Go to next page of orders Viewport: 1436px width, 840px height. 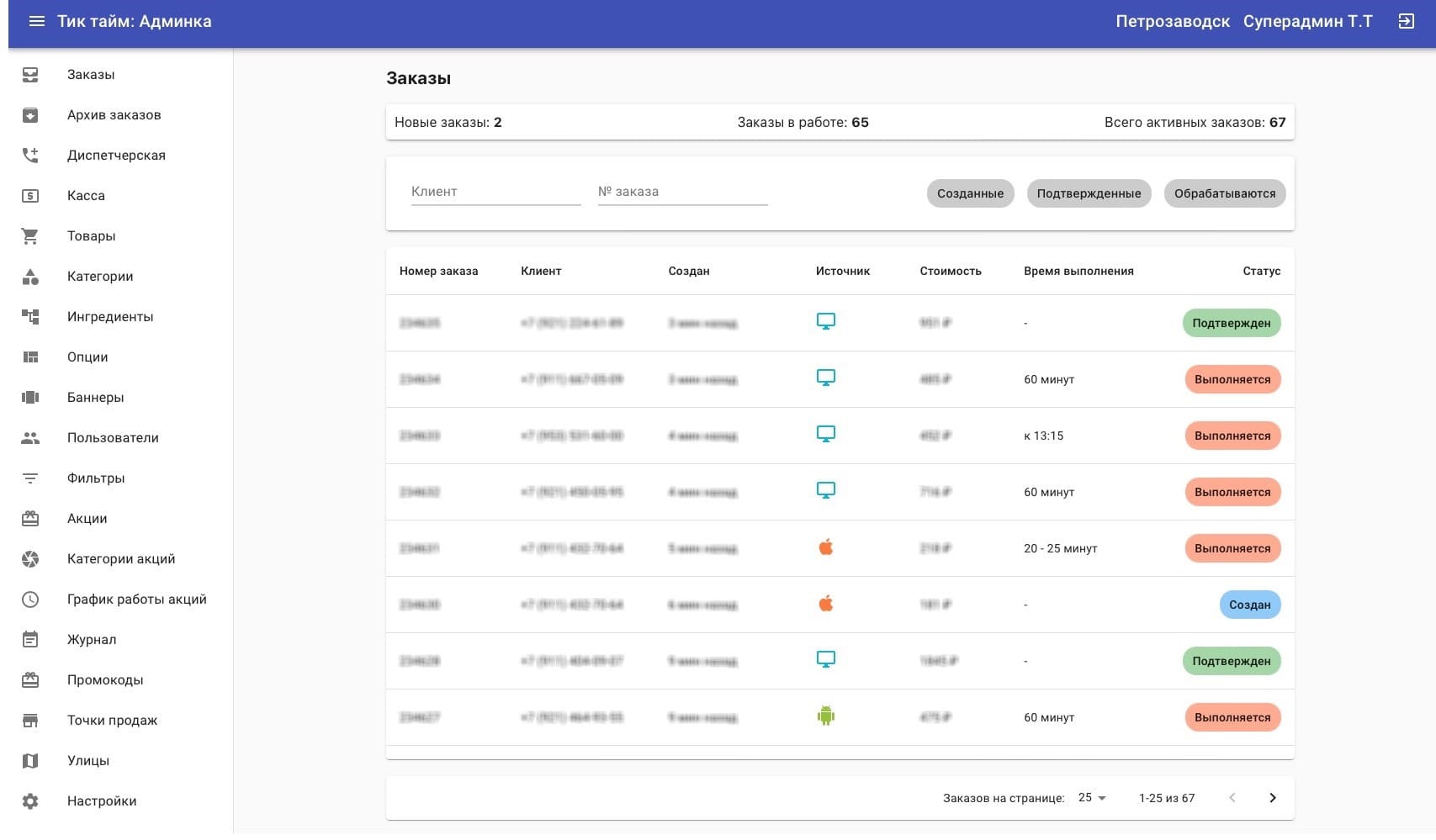pos(1272,798)
